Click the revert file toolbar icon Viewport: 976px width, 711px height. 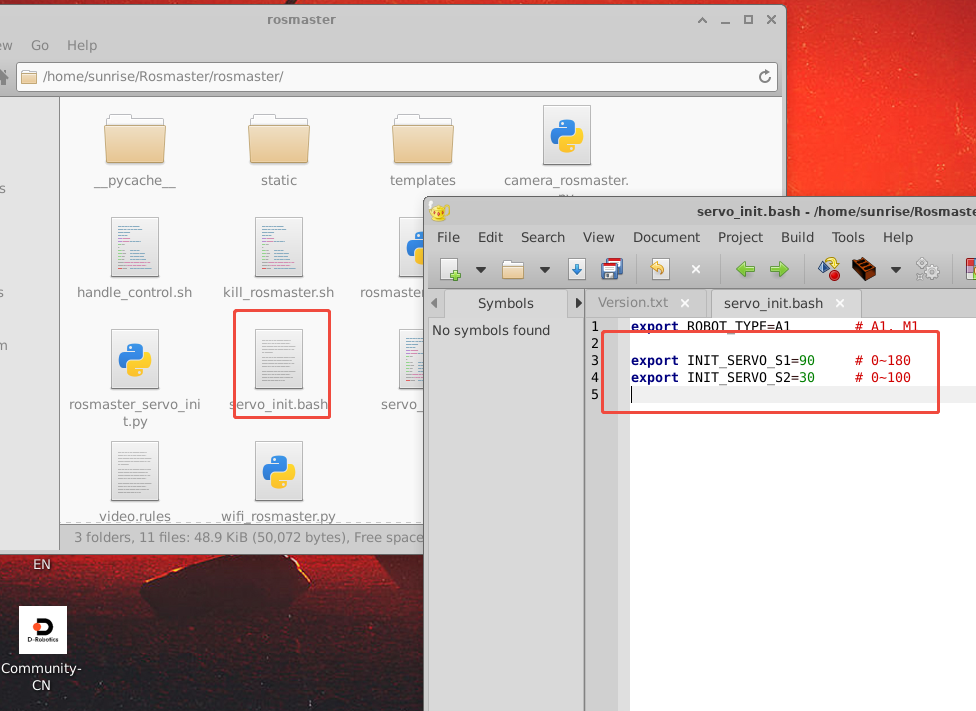pos(659,269)
